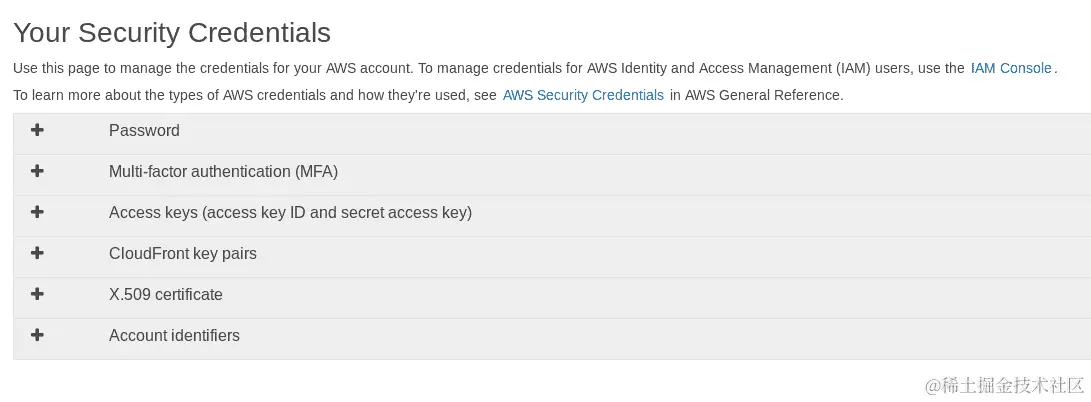Open the Account identifiers row title
The width and height of the screenshot is (1091, 402).
click(174, 336)
